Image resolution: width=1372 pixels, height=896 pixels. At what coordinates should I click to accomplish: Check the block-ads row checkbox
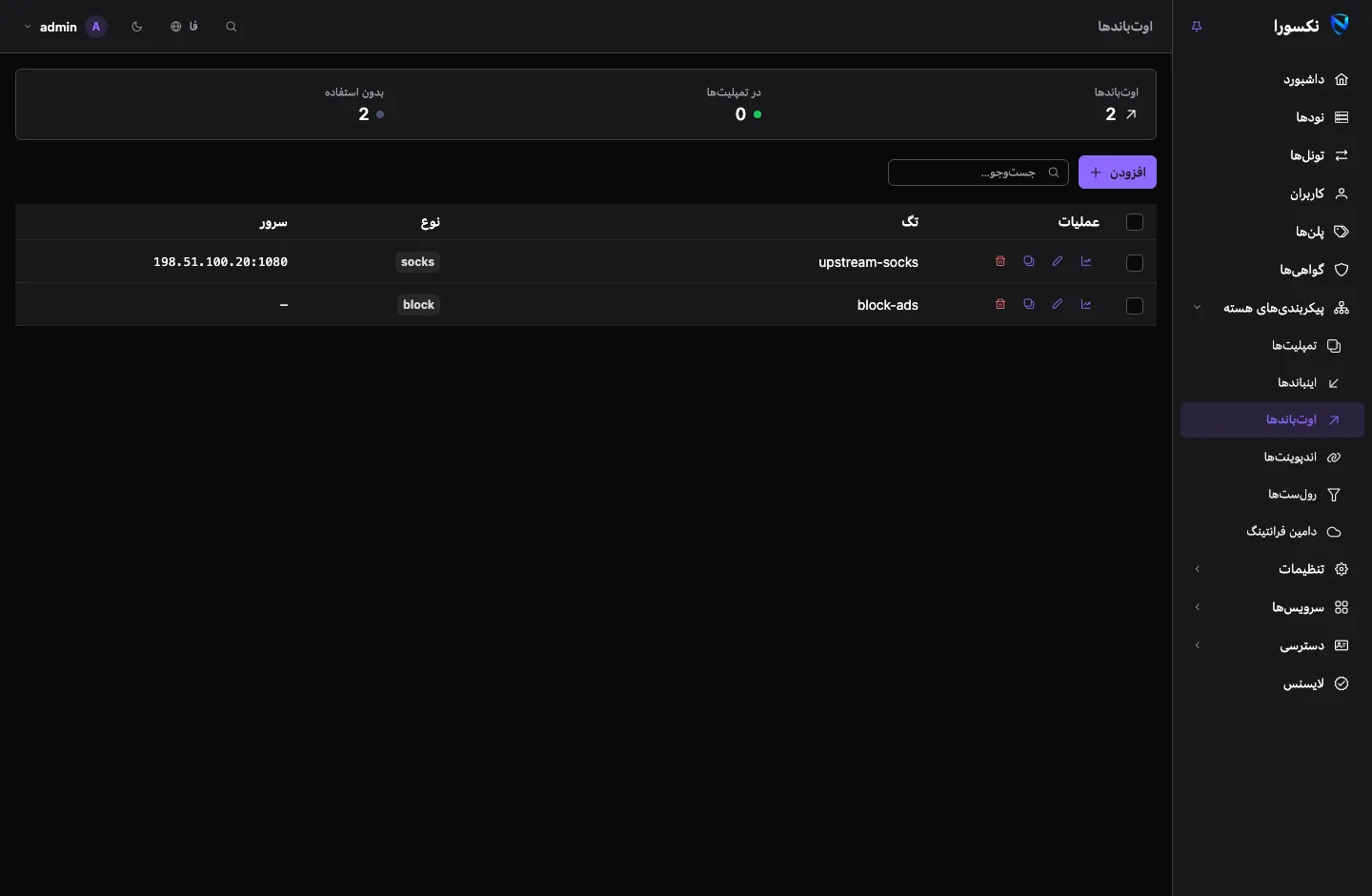[1135, 306]
